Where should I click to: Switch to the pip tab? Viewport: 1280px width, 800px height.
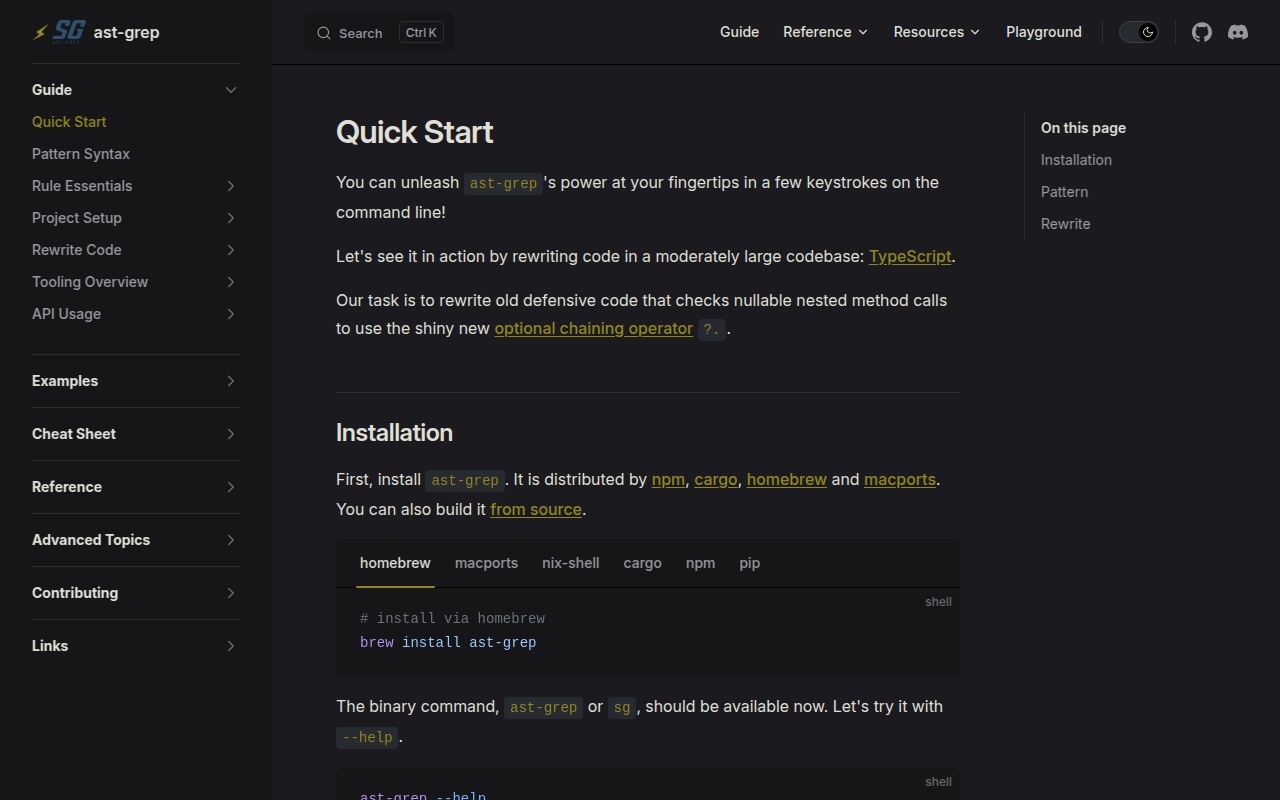click(x=749, y=563)
